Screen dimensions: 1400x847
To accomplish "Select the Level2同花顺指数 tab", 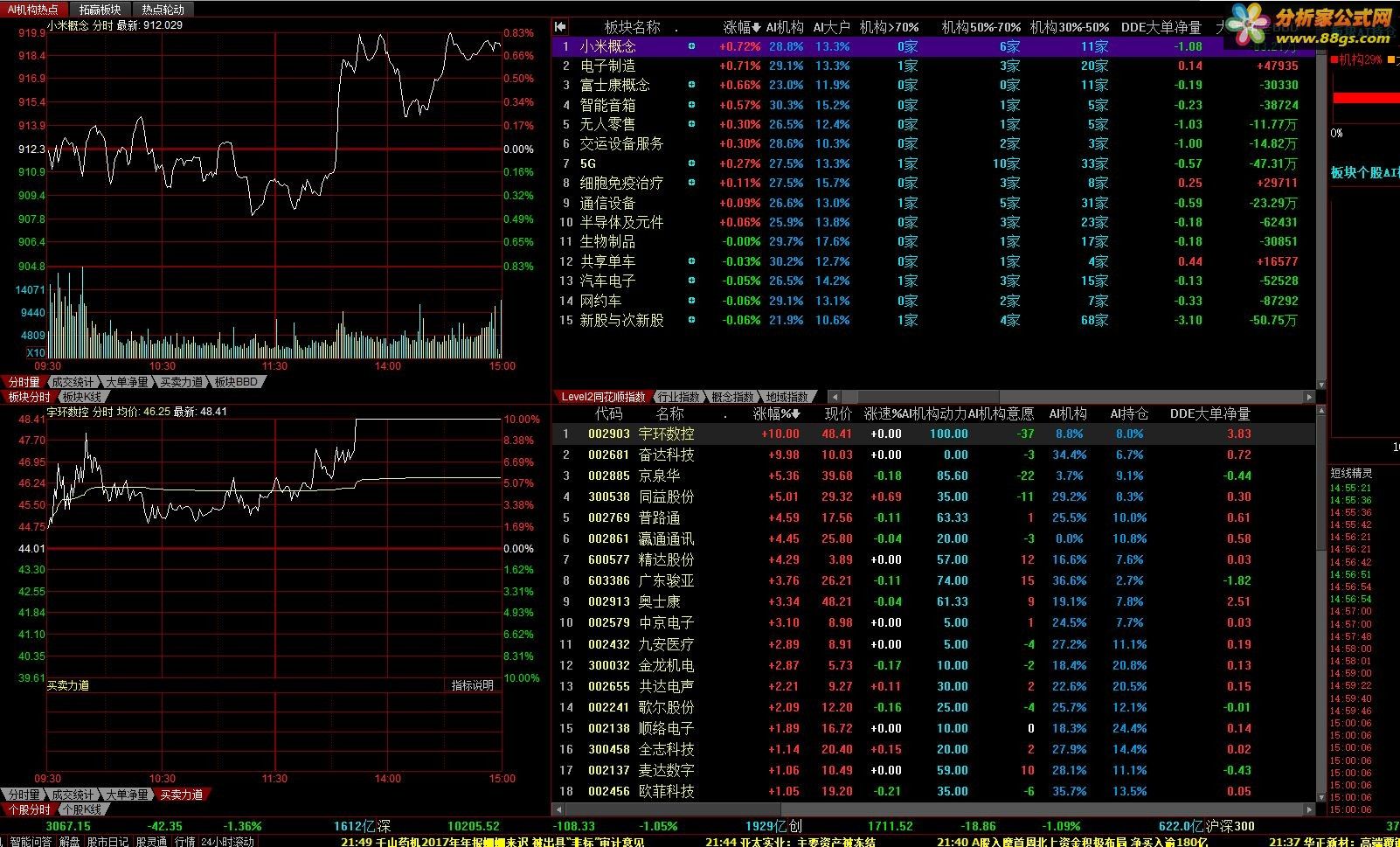I will coord(603,397).
